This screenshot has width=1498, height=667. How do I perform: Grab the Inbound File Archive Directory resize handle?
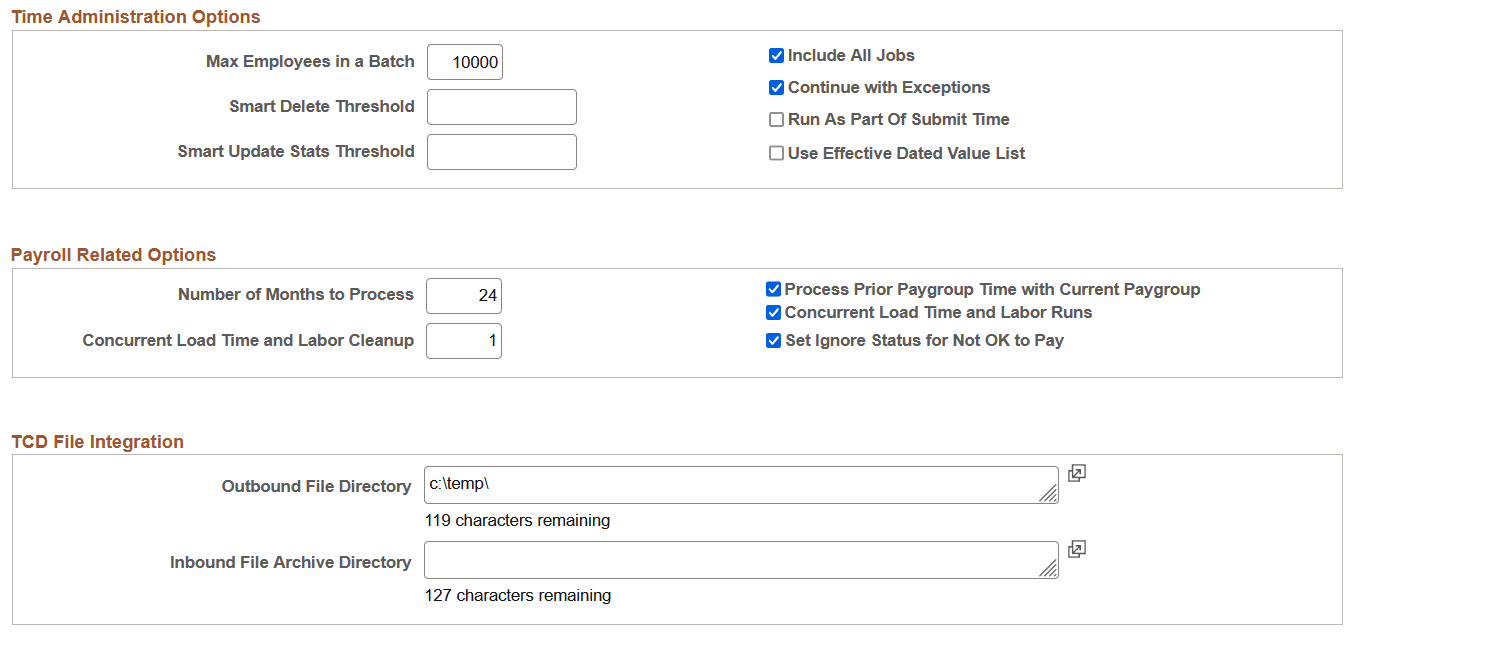tap(1048, 569)
